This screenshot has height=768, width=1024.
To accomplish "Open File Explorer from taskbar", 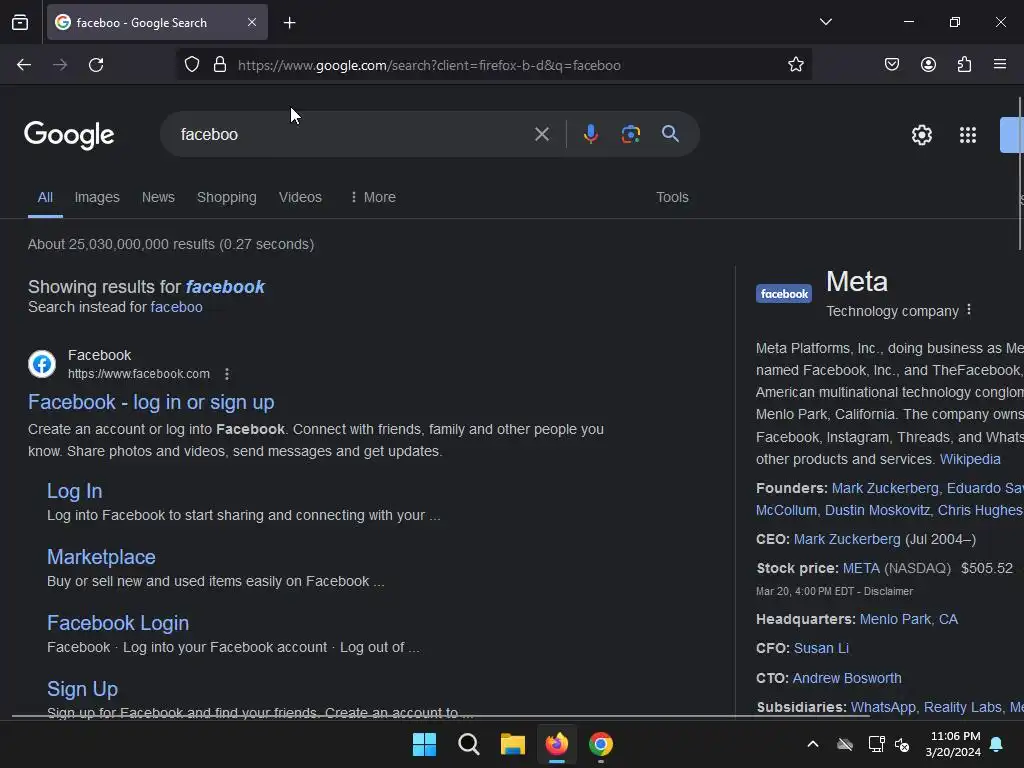I will (x=513, y=744).
